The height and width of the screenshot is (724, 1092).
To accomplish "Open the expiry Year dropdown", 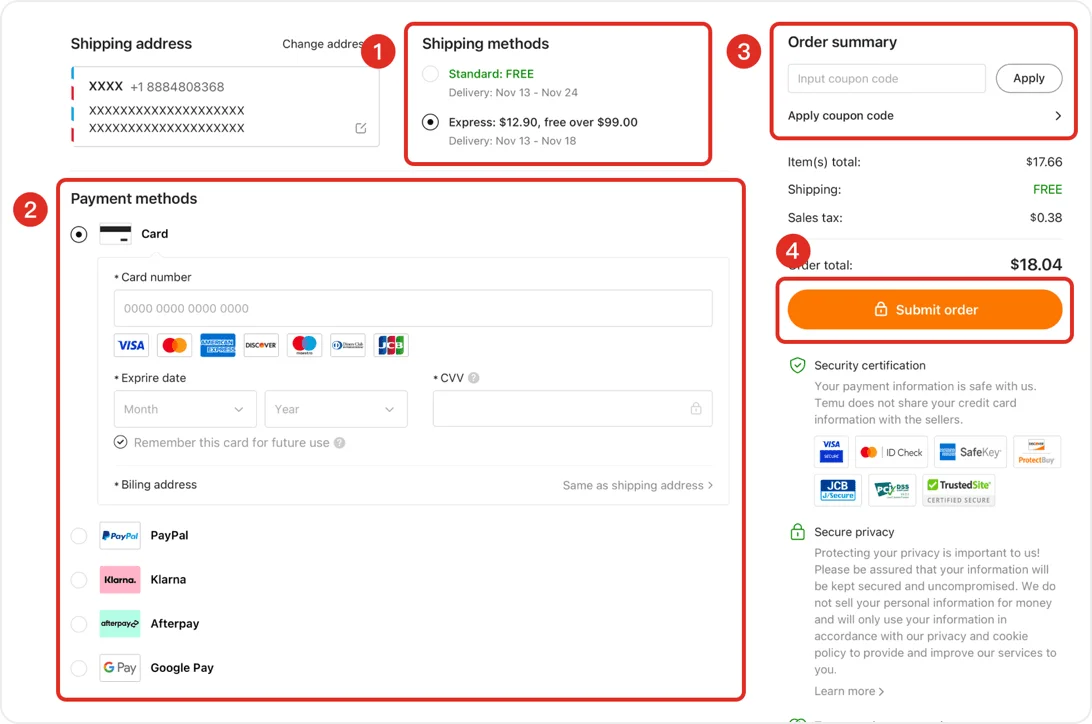I will tap(336, 408).
